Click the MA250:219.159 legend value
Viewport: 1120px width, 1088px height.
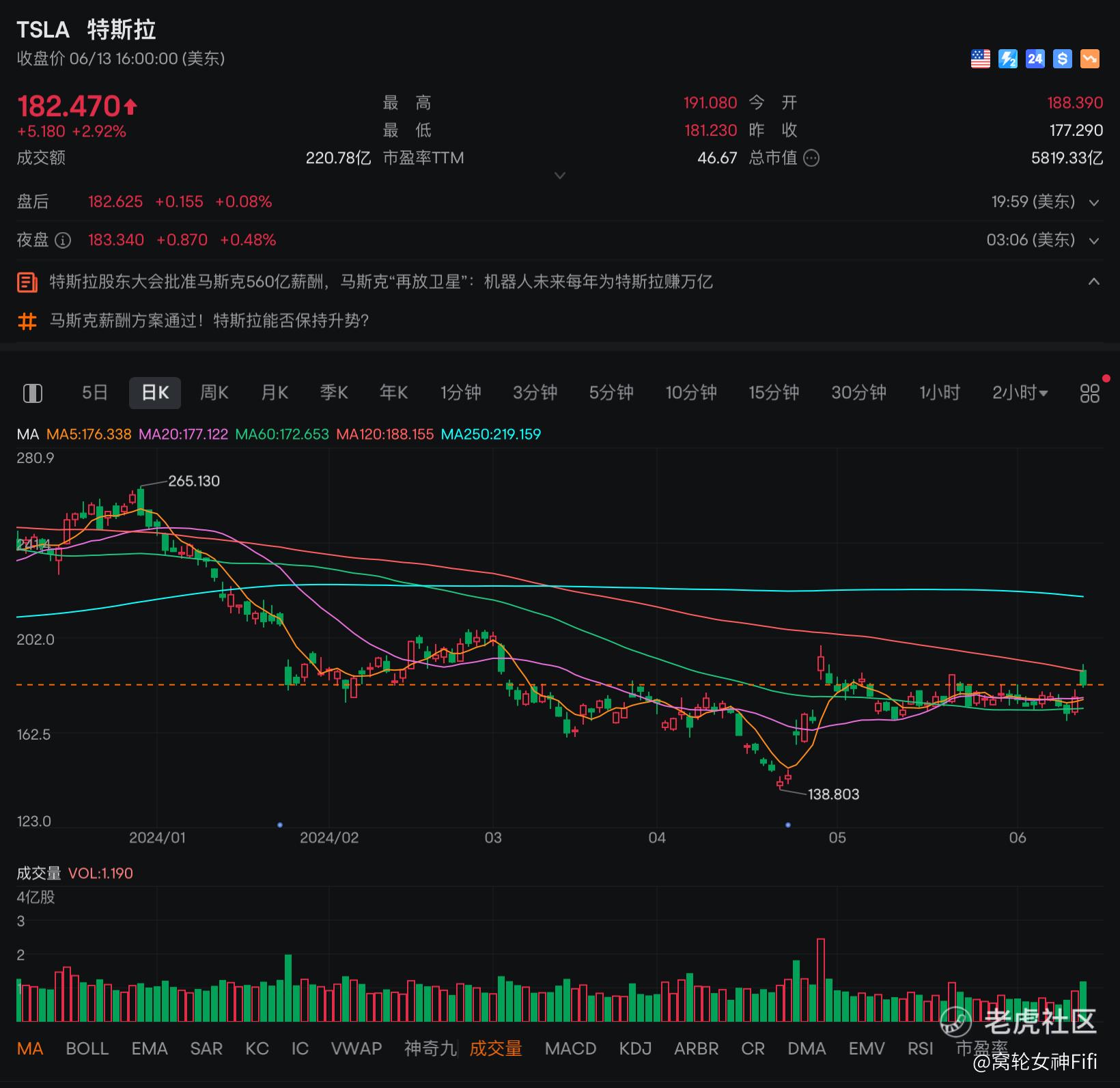(x=491, y=434)
